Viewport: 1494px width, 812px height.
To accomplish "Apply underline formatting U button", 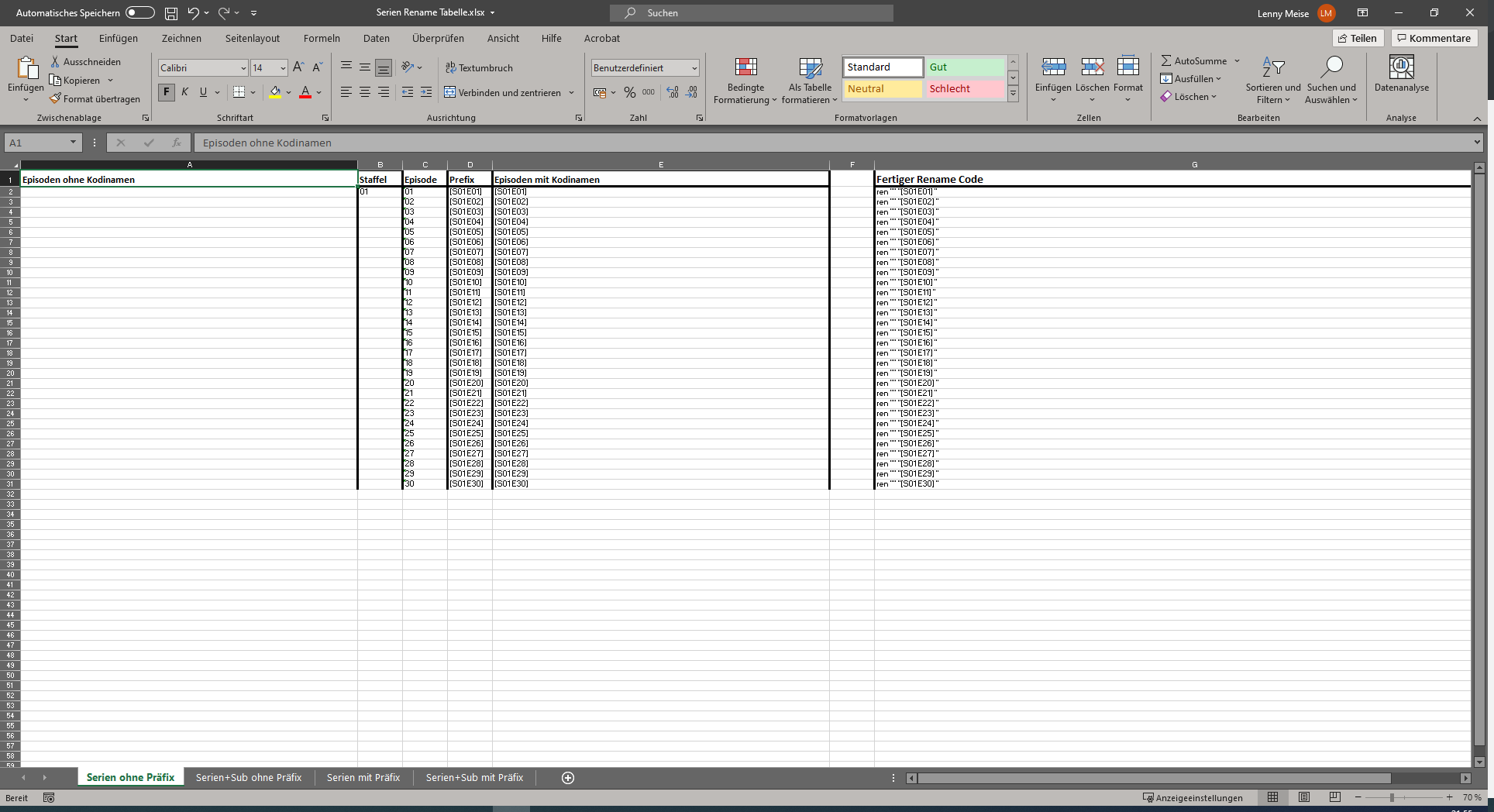I will click(x=203, y=92).
